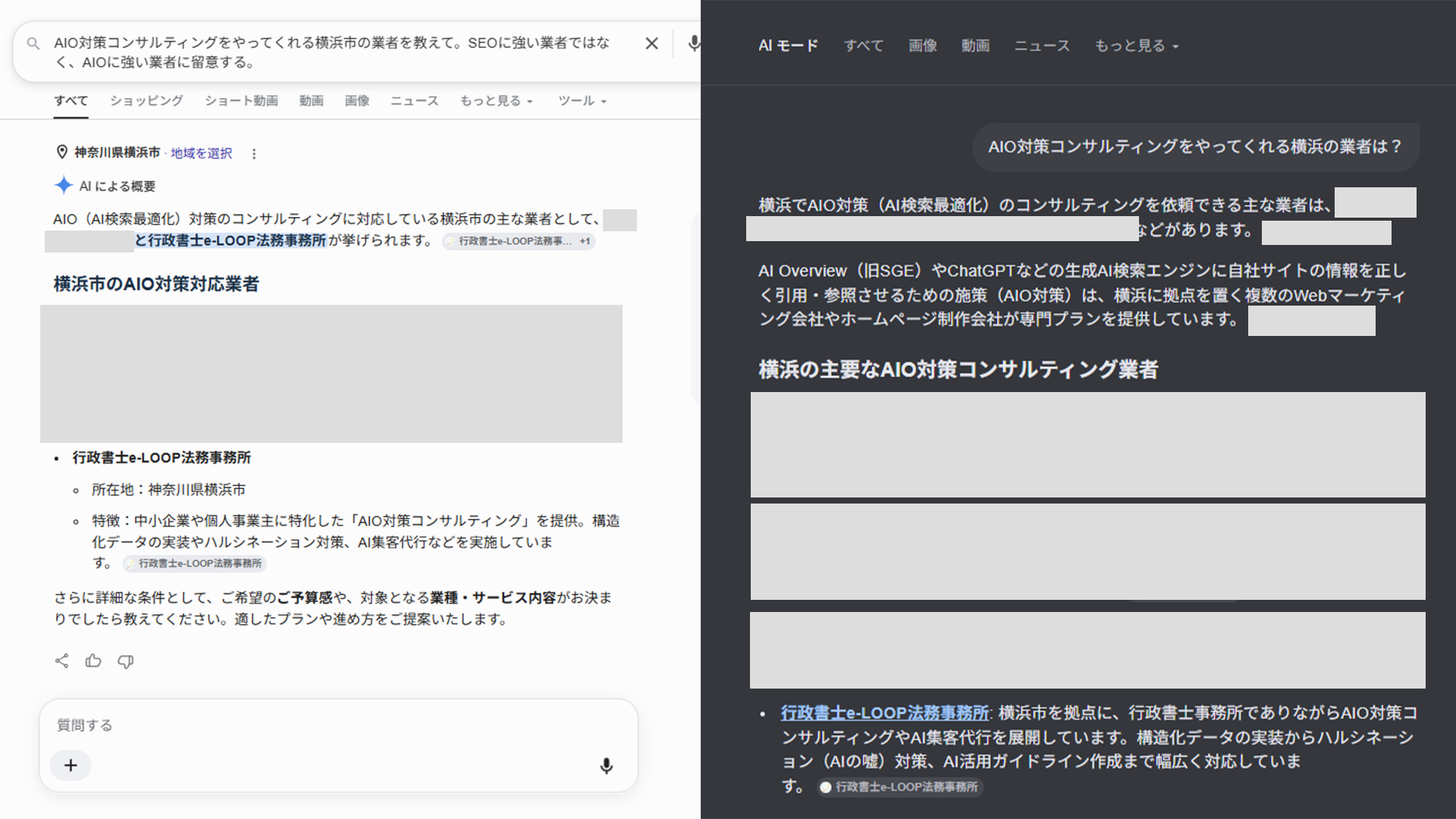Click heading 横浜市のAIO対策対応業者

click(156, 284)
